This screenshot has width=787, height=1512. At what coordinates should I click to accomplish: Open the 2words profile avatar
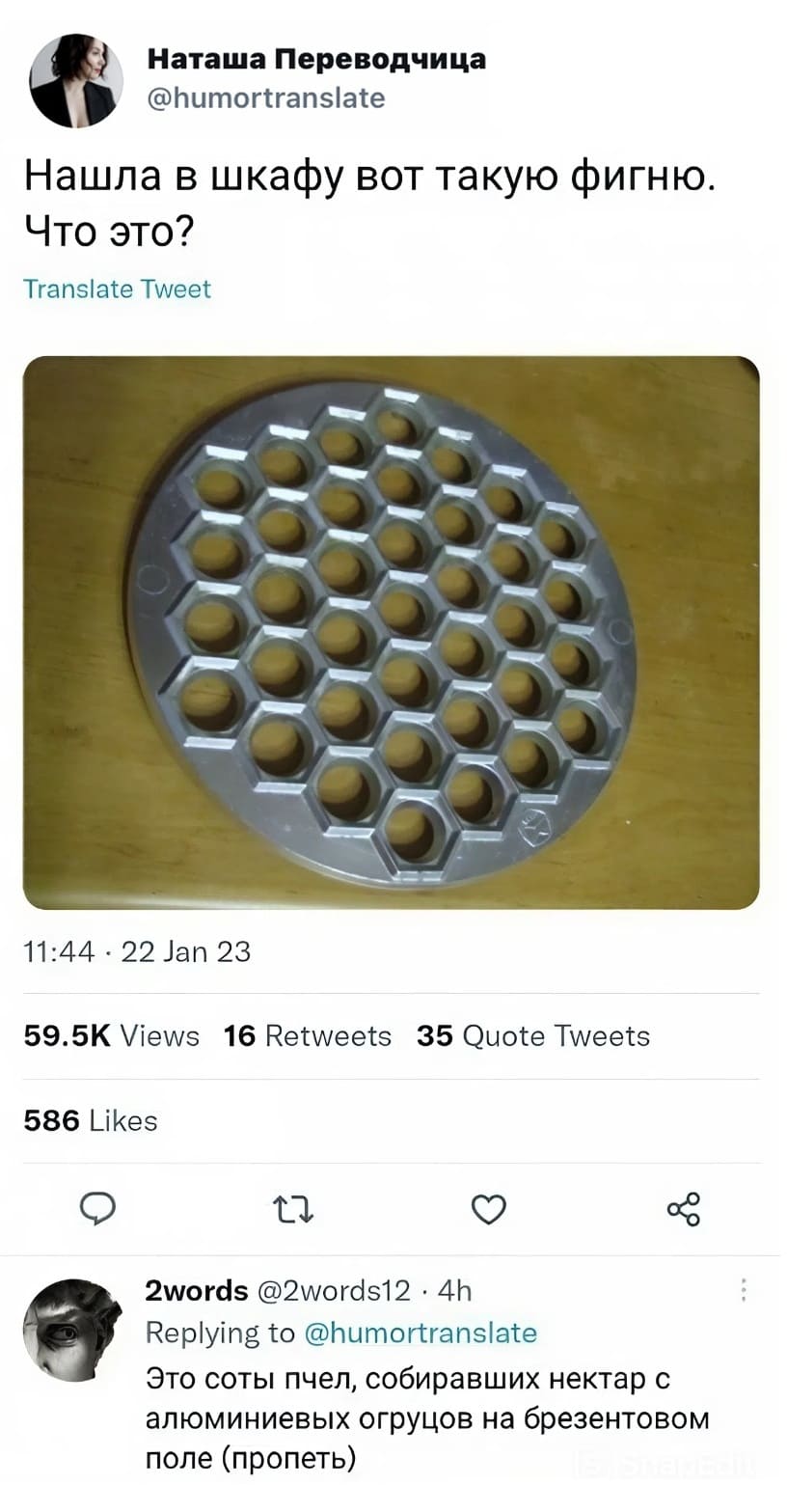point(71,1329)
